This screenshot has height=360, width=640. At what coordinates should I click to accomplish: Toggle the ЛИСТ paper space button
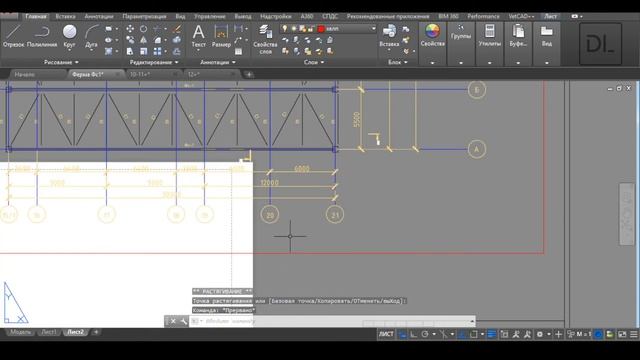[x=386, y=334]
